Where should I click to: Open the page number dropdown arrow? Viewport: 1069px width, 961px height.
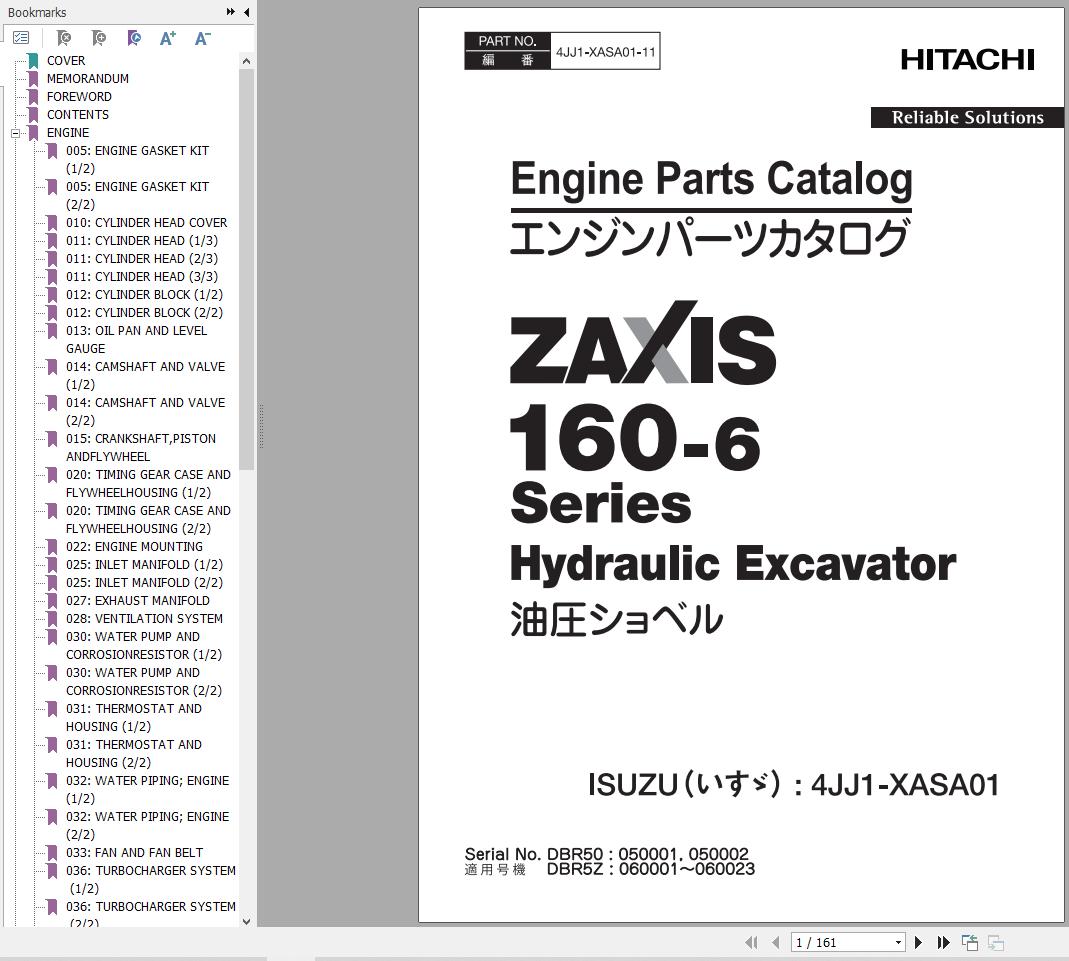899,943
